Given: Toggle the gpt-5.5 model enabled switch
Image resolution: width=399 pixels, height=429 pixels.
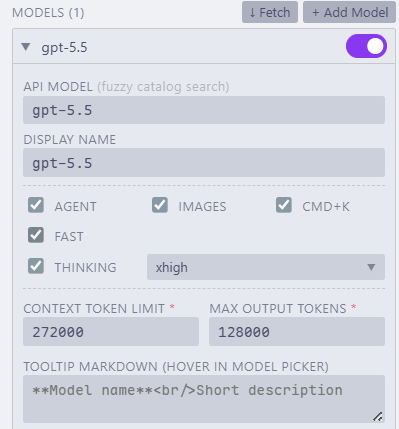Looking at the screenshot, I should (366, 46).
